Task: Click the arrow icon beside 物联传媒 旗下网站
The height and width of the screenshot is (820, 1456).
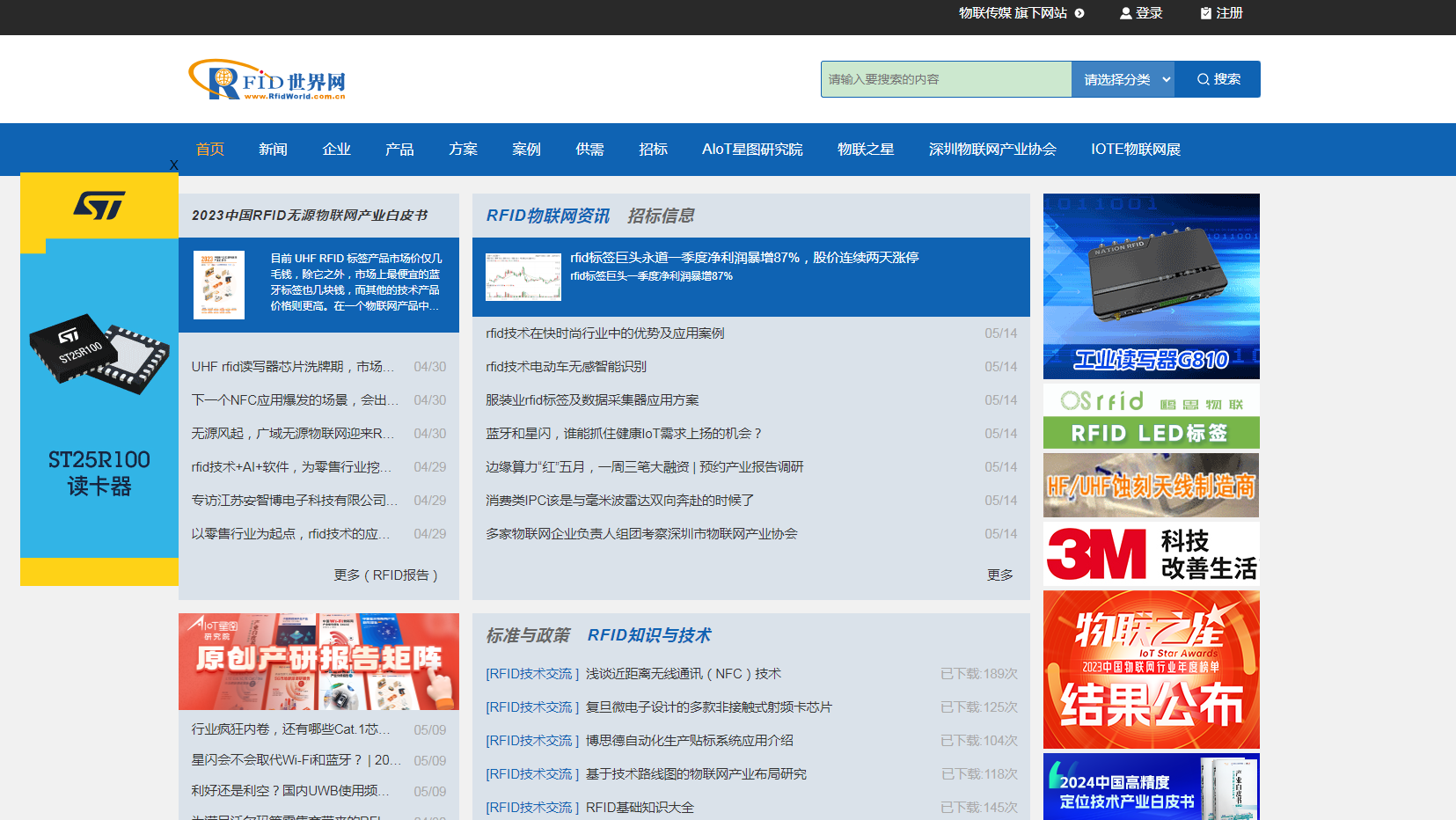Action: [1079, 13]
